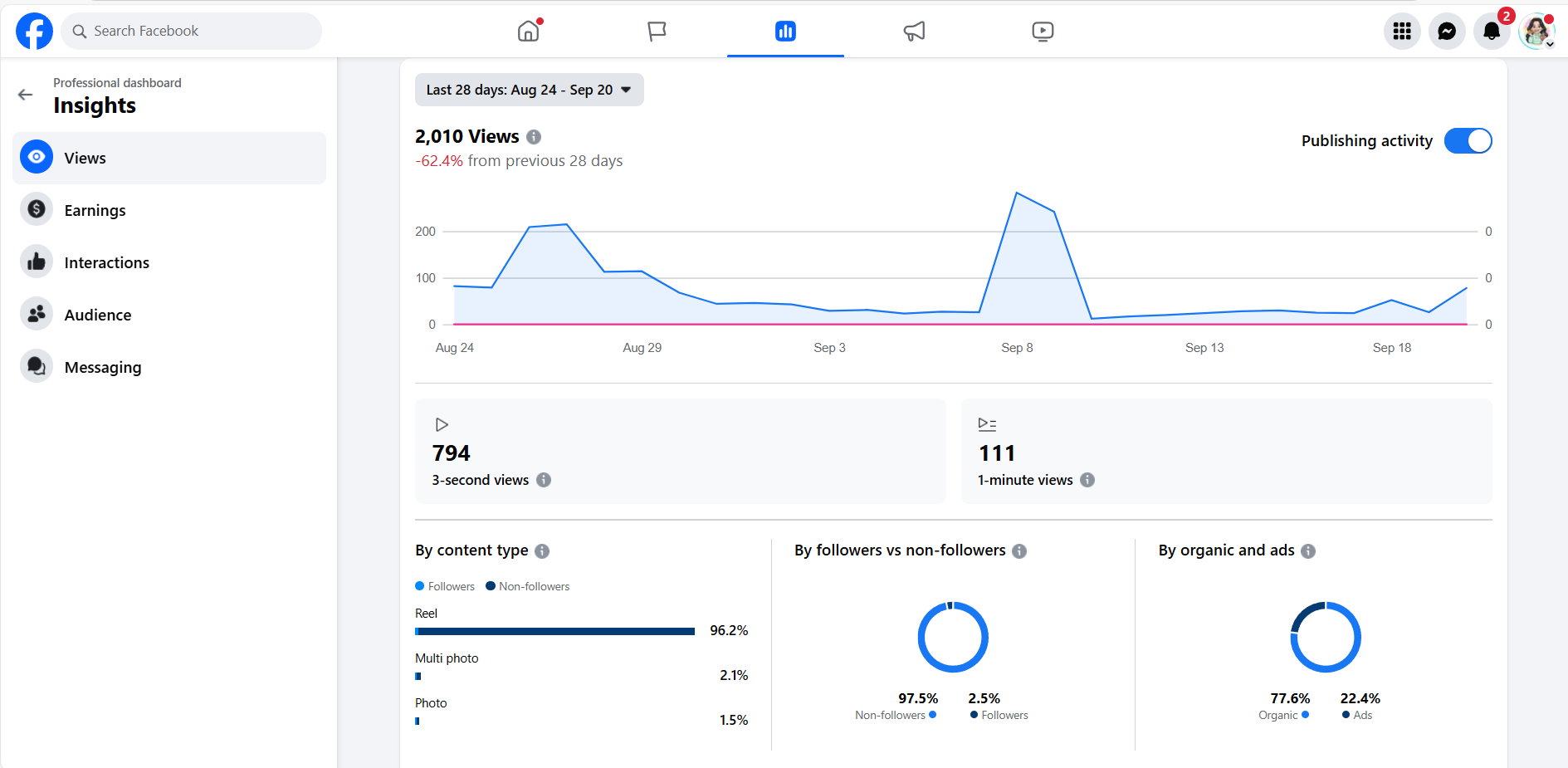Click the Facebook logo icon
Image resolution: width=1568 pixels, height=768 pixels.
point(34,32)
